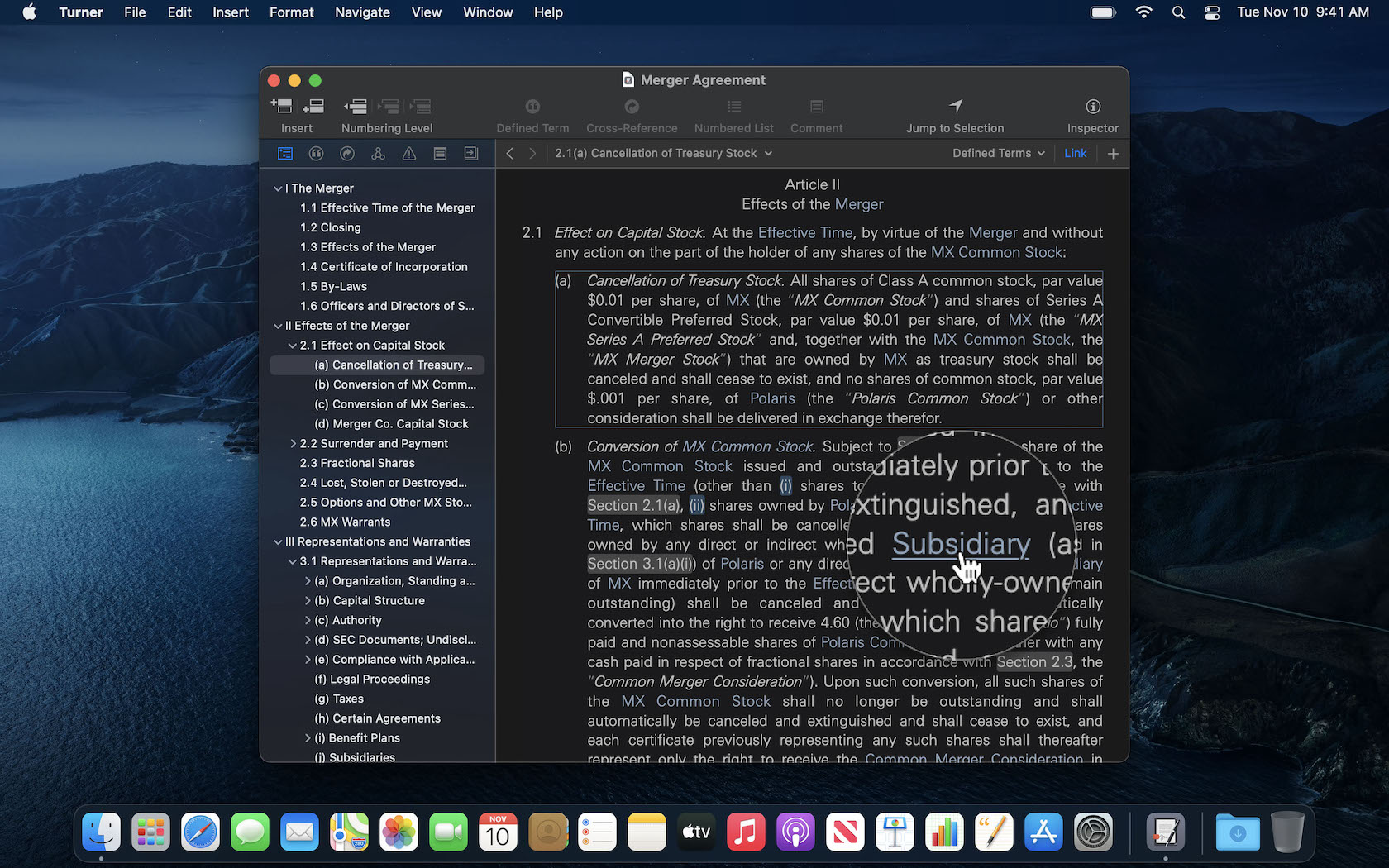Open the Inspector info icon
1389x868 pixels.
coord(1093,106)
